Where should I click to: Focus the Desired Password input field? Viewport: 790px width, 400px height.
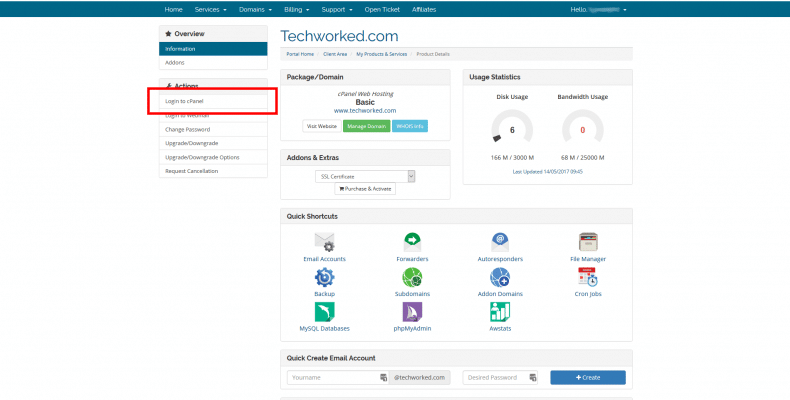coord(500,377)
